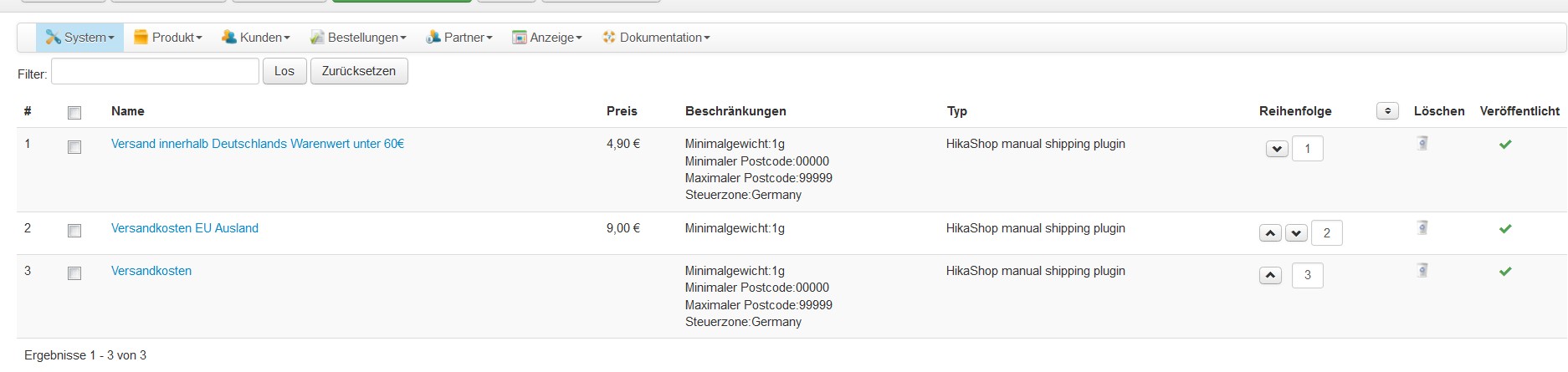Viewport: 1568px width, 372px height.
Task: Expand the Produkt menu
Action: [168, 38]
